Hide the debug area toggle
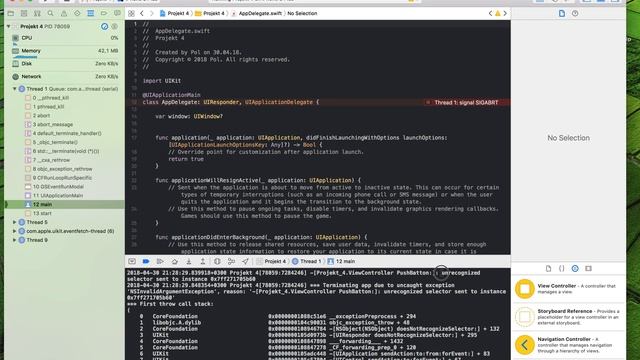This screenshot has height=360, width=640. [132, 261]
